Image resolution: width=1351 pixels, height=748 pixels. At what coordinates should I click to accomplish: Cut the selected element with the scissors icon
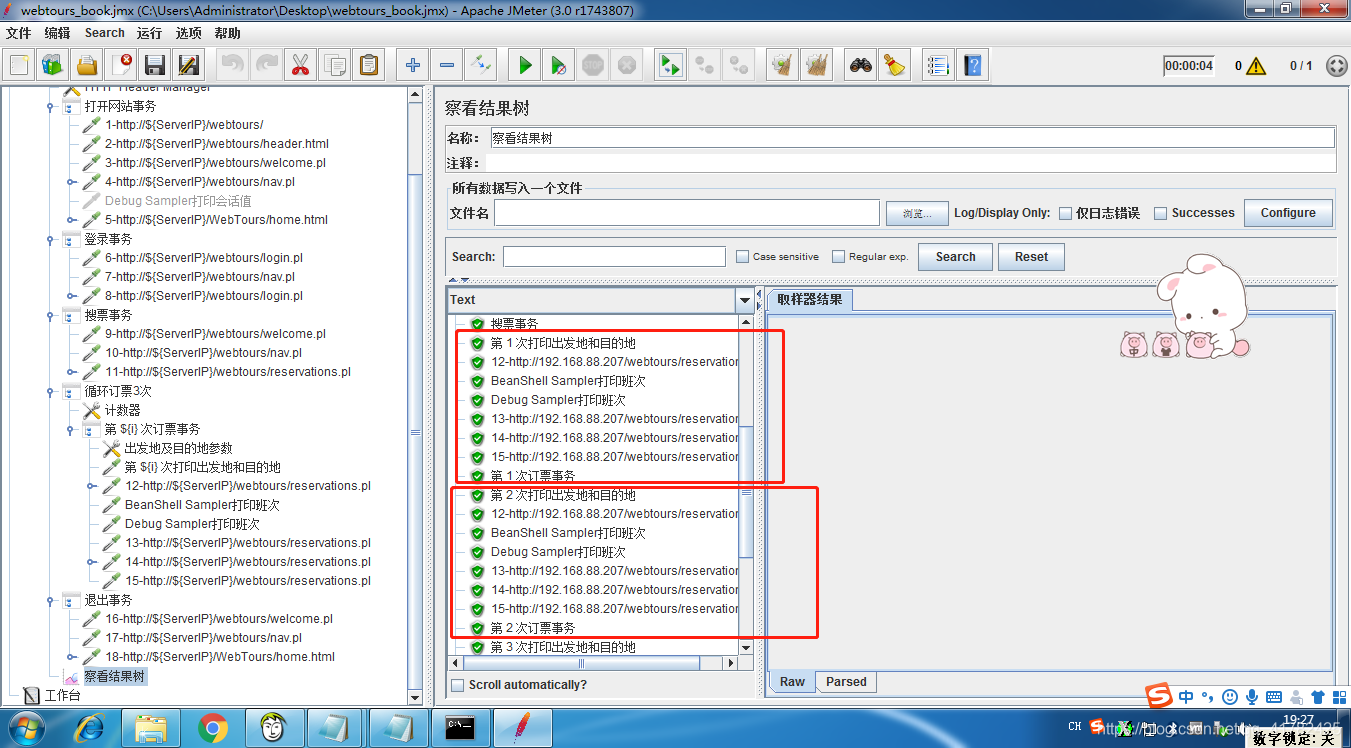(299, 66)
